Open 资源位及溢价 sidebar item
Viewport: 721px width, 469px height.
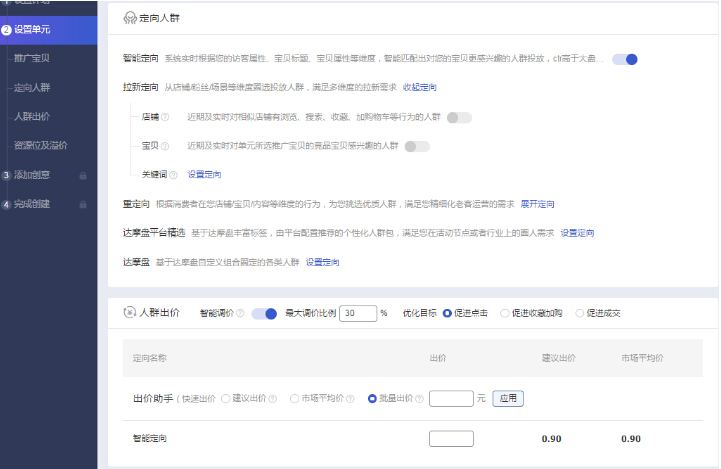[x=41, y=146]
